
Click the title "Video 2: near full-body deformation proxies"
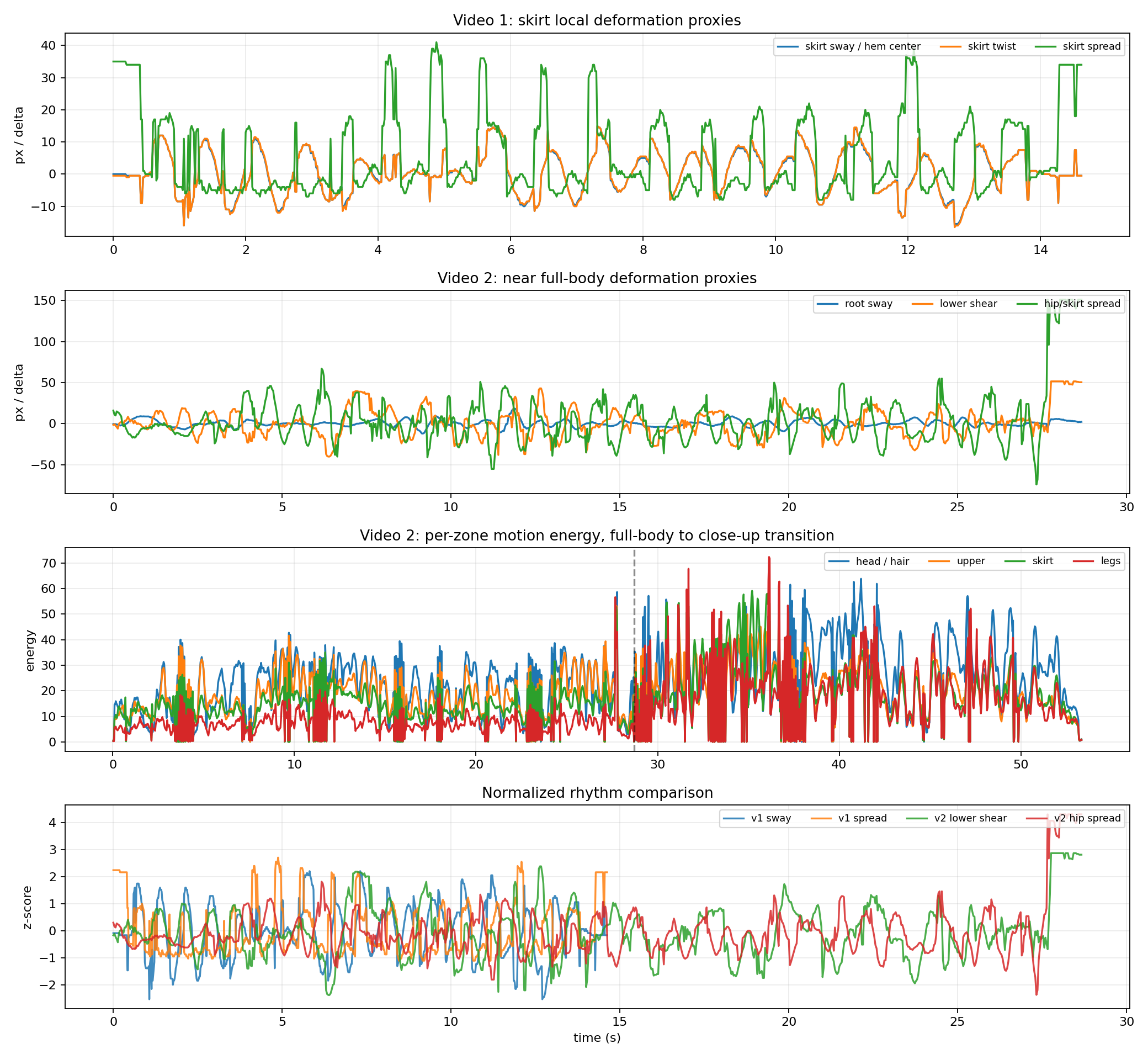(597, 278)
